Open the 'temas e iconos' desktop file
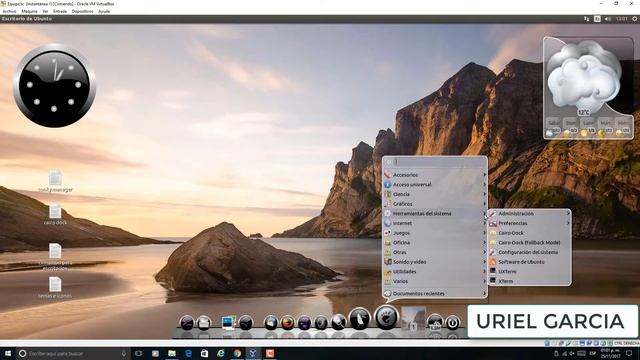Image resolution: width=640 pixels, height=360 pixels. [55, 287]
